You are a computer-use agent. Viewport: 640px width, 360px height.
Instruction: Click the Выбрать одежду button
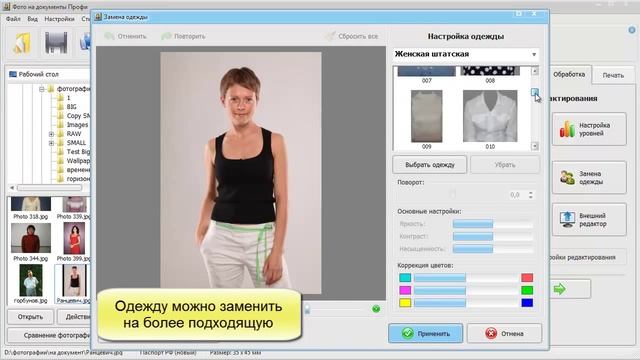pos(429,165)
